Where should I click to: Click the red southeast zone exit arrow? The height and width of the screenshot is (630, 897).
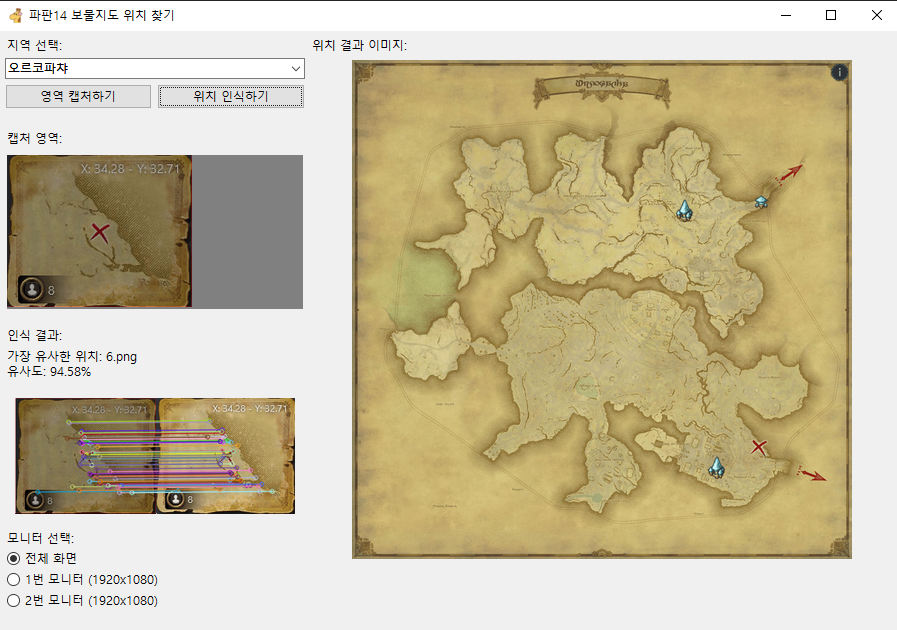coord(812,474)
